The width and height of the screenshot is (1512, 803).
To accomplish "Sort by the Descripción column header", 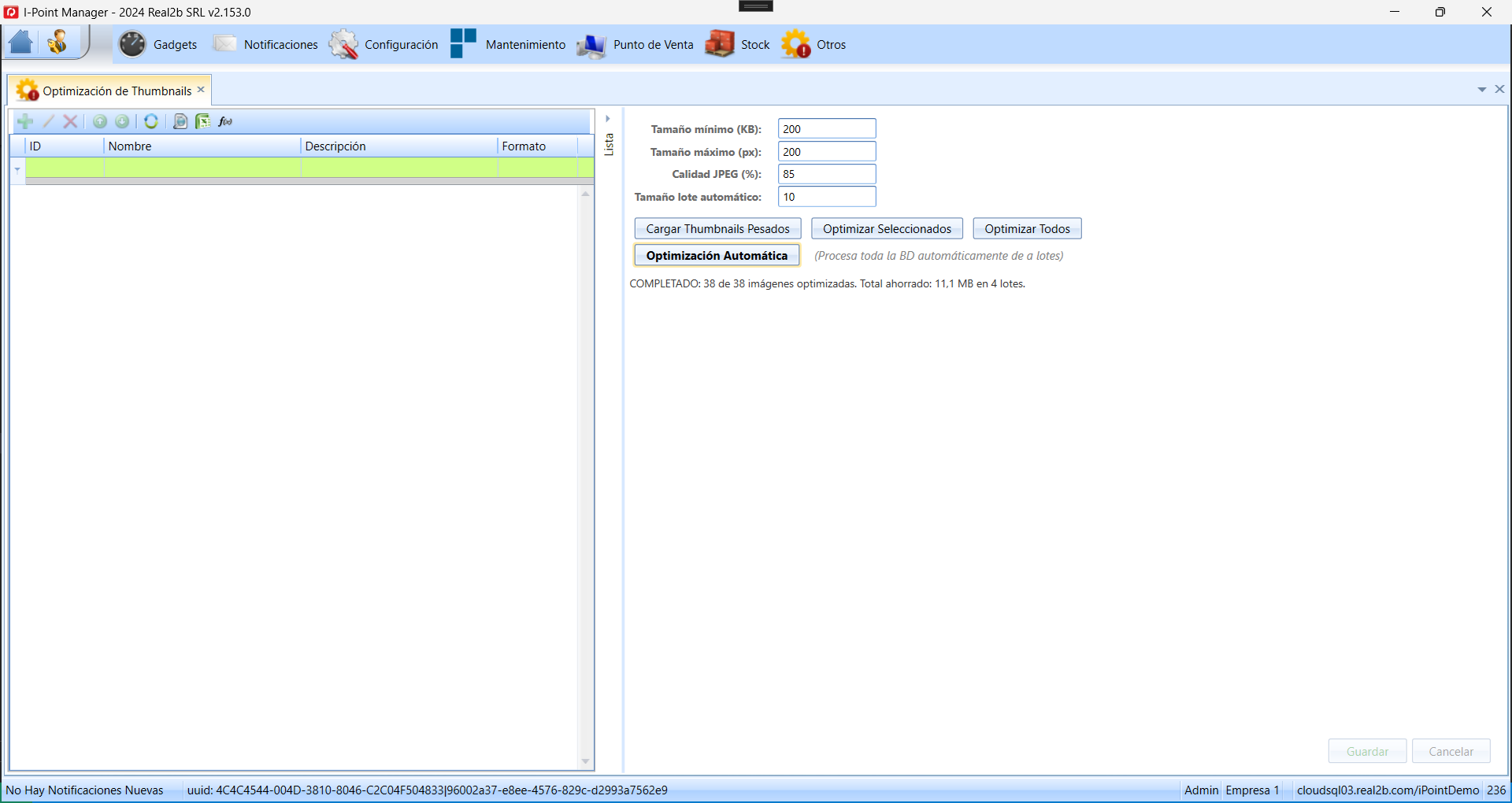I will pyautogui.click(x=399, y=146).
